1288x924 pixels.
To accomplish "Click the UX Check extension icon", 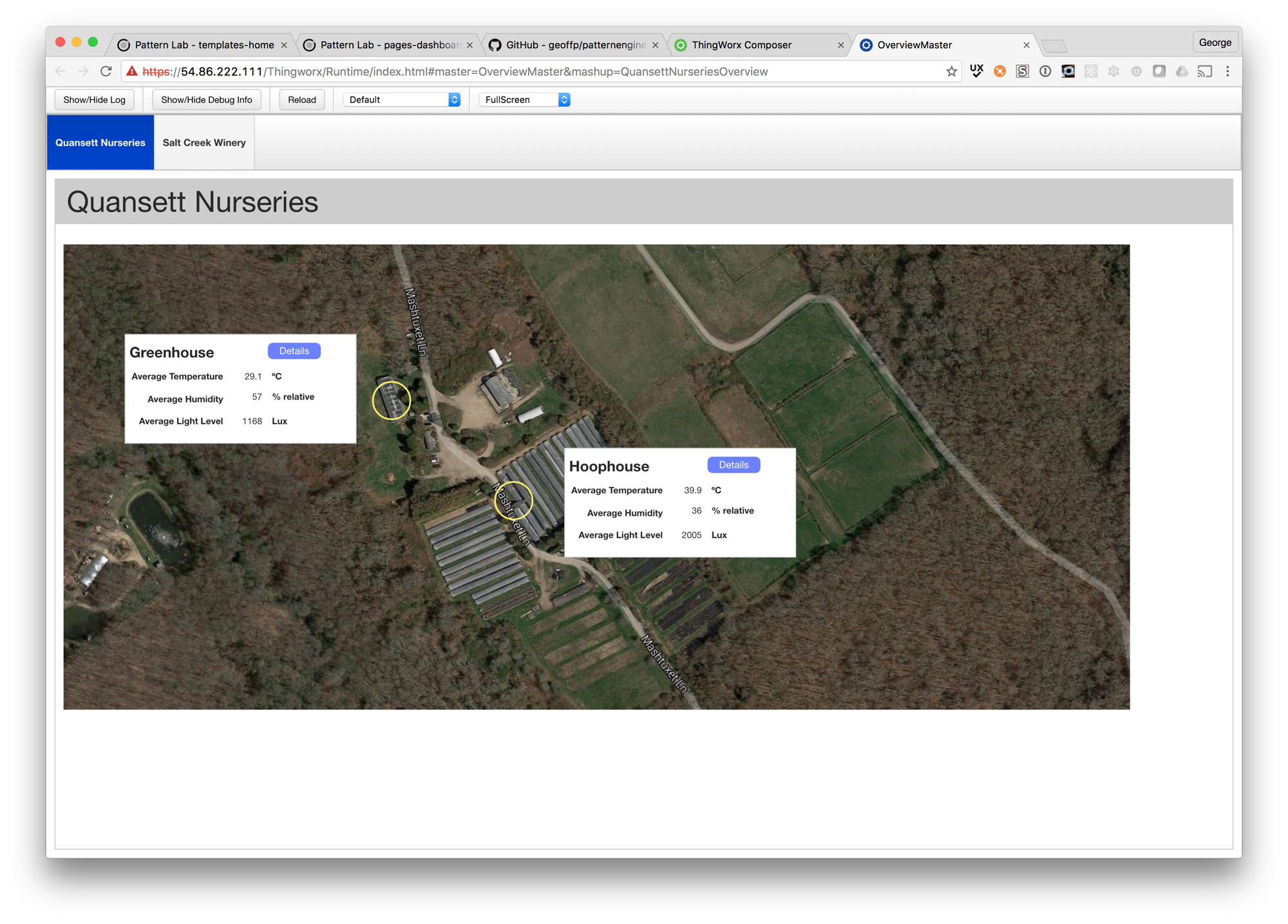I will (976, 71).
